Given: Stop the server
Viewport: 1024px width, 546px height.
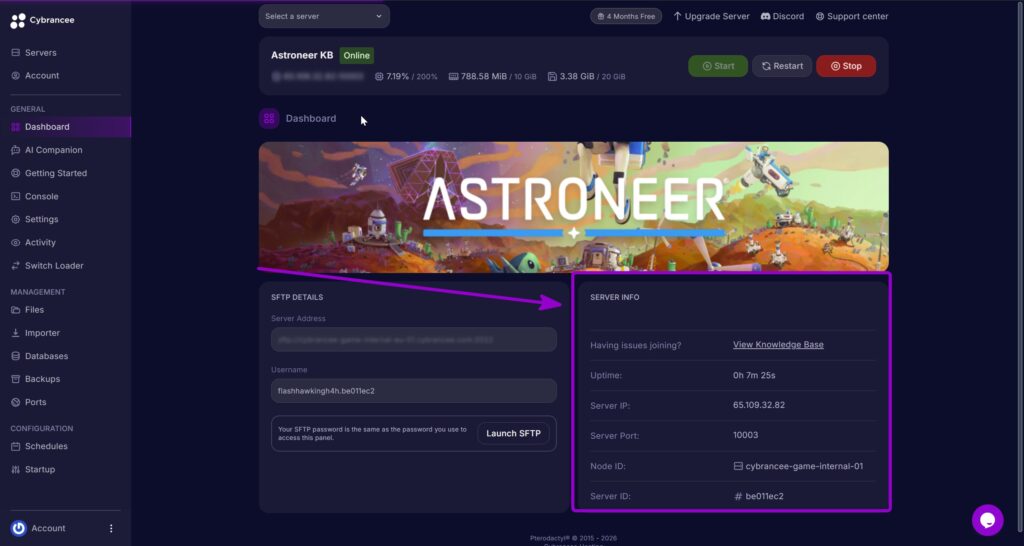Looking at the screenshot, I should 846,66.
